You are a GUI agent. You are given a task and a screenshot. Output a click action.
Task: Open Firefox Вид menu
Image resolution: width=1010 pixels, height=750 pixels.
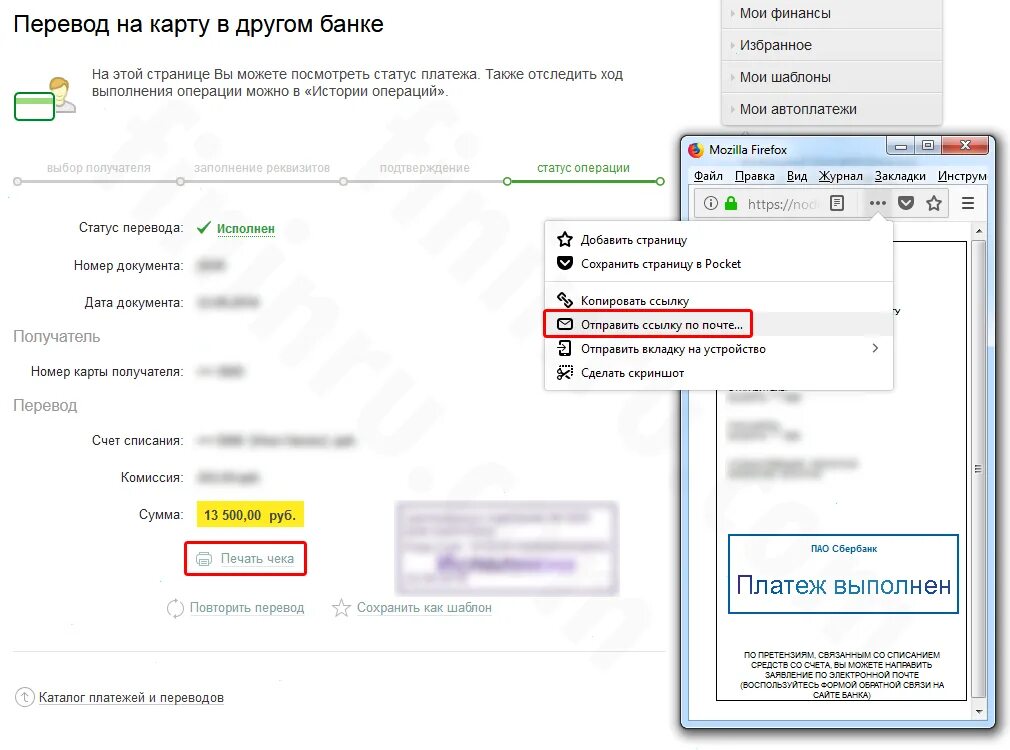coord(797,176)
